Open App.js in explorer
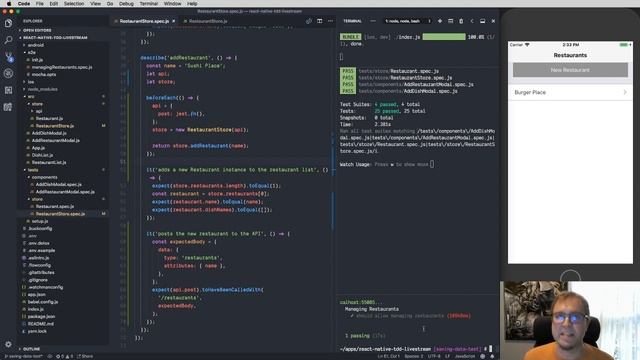This screenshot has width=640, height=360. tap(38, 148)
